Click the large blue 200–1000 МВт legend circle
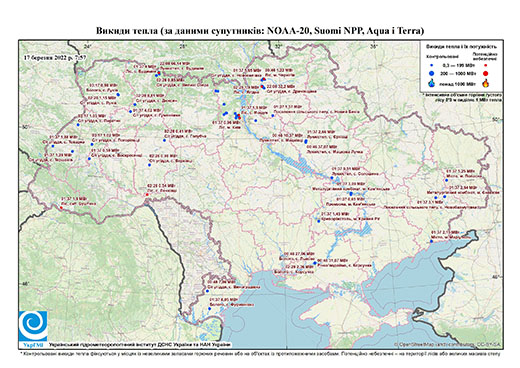520x368 pixels. (431, 73)
